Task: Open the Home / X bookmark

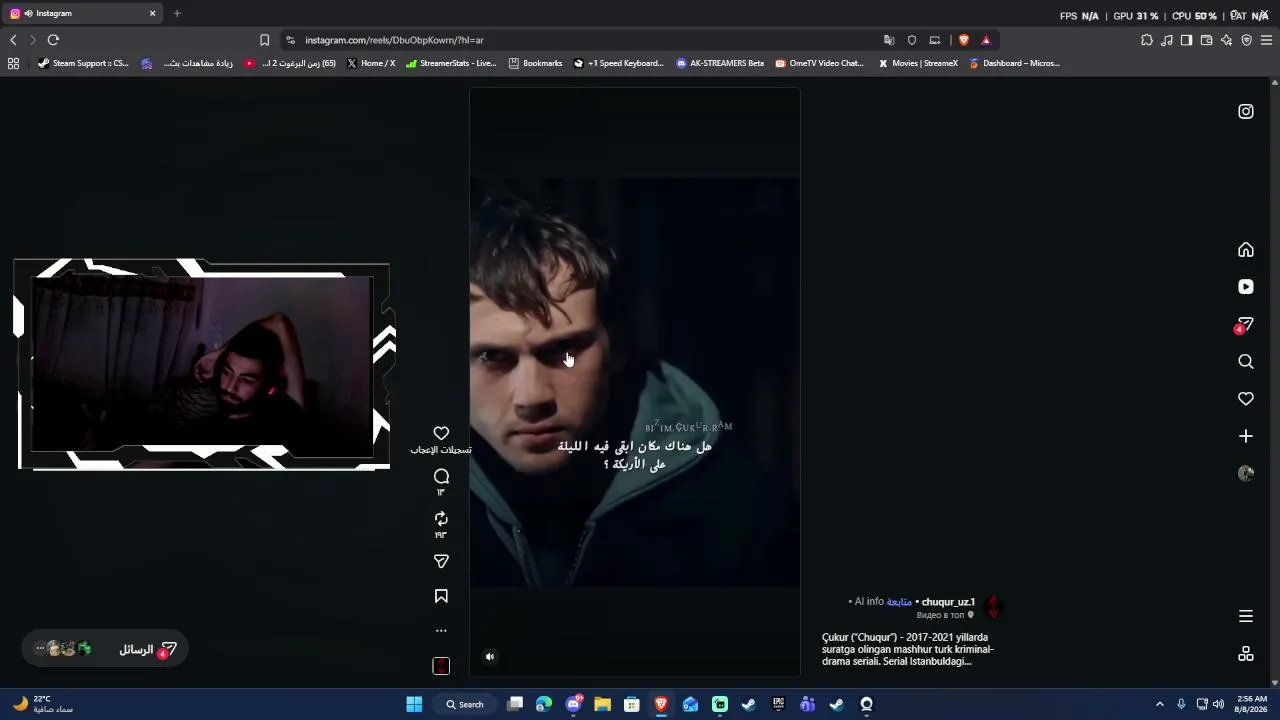Action: (x=371, y=63)
